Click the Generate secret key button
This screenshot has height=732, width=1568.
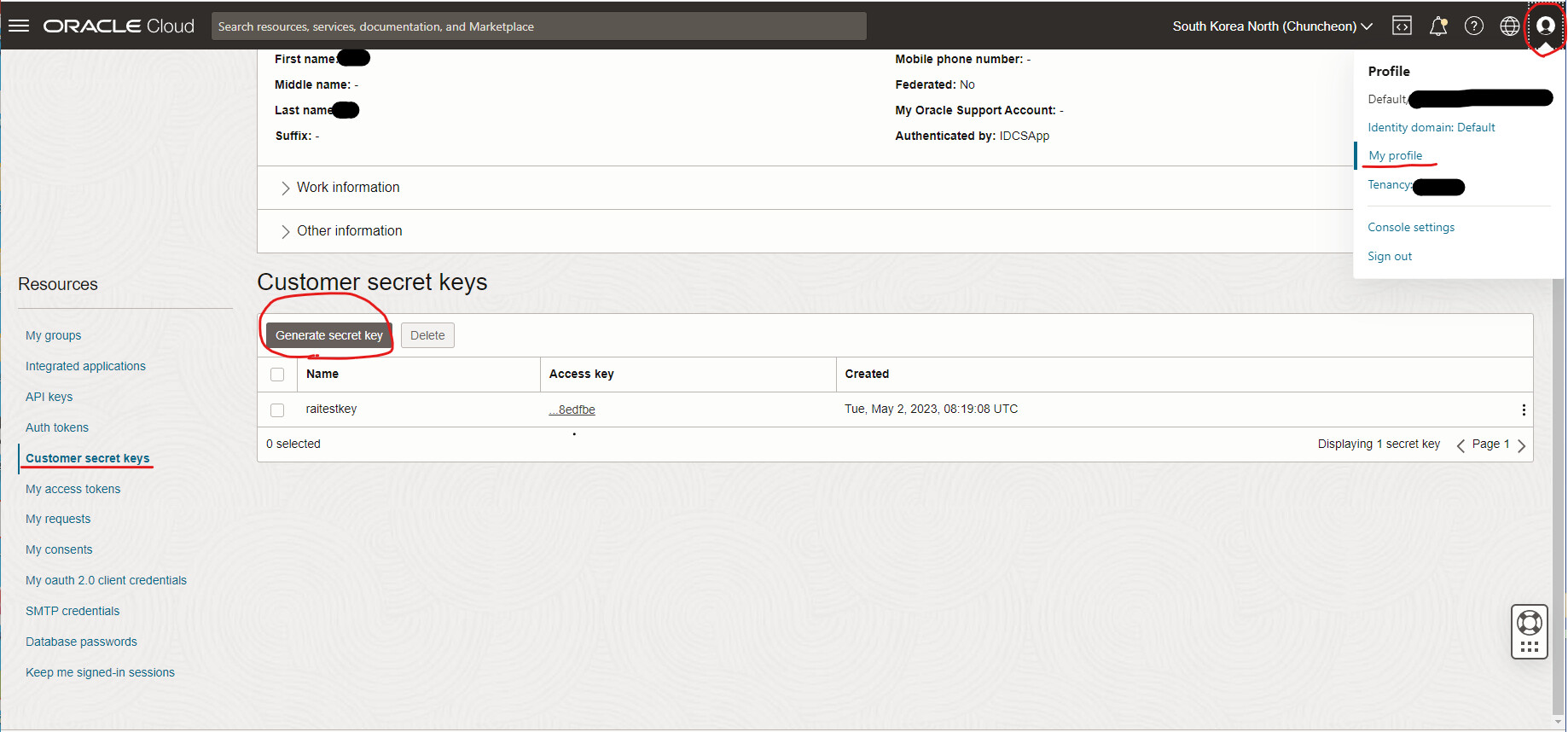[328, 335]
